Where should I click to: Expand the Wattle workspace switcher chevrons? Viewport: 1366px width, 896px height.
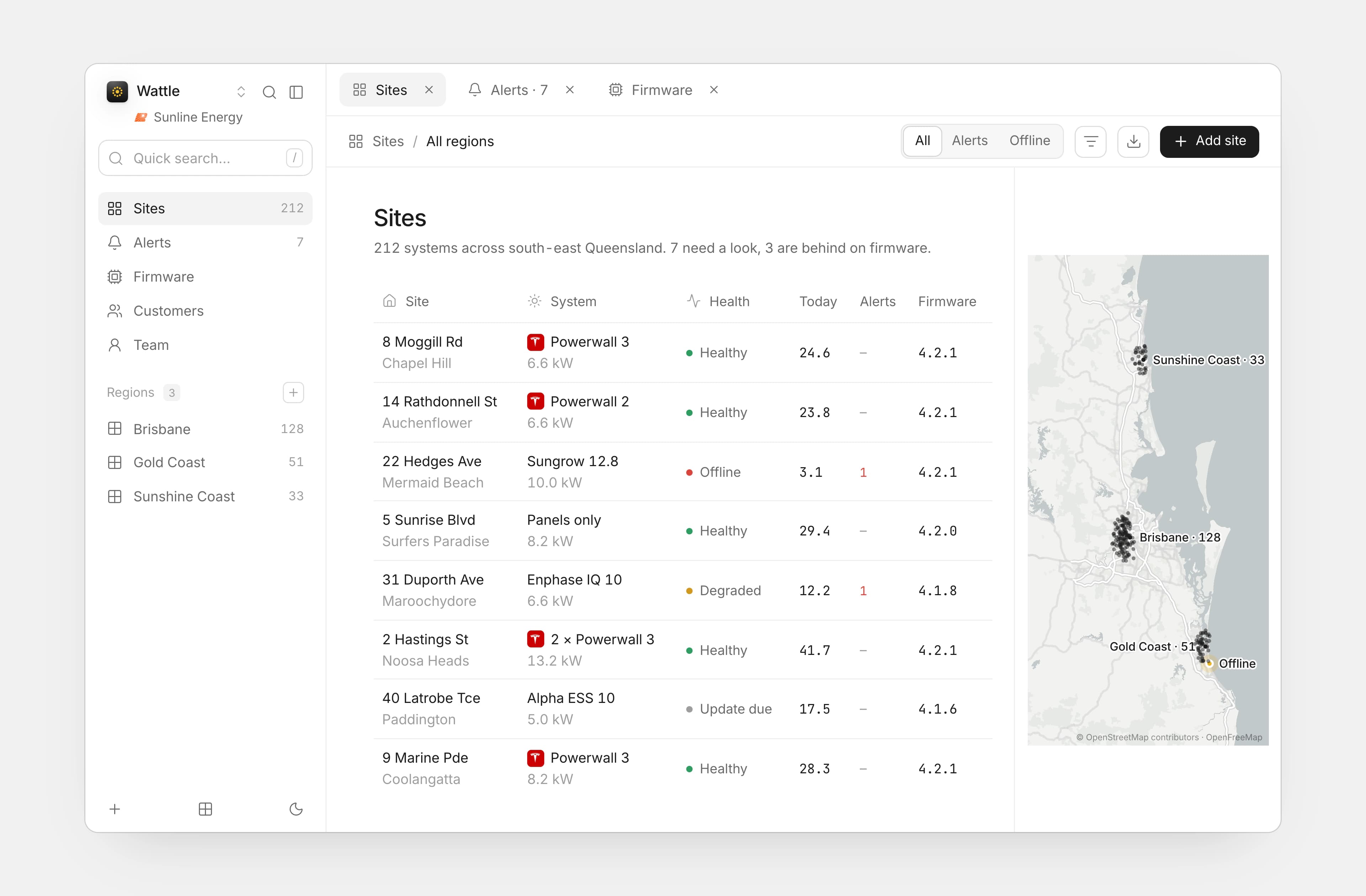241,92
